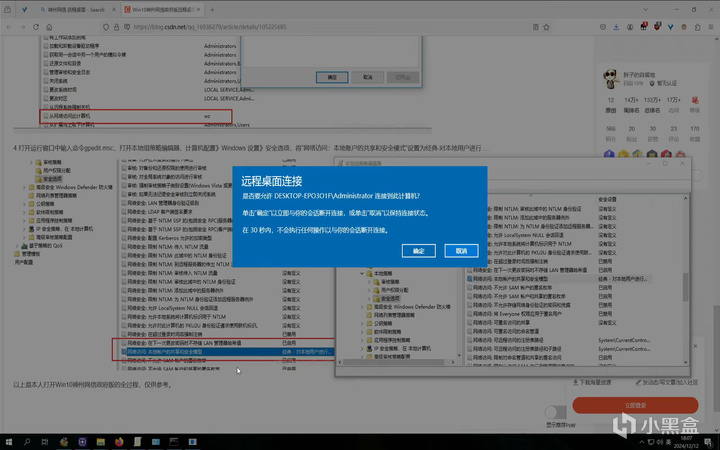Open the browser home page

pos(49,27)
